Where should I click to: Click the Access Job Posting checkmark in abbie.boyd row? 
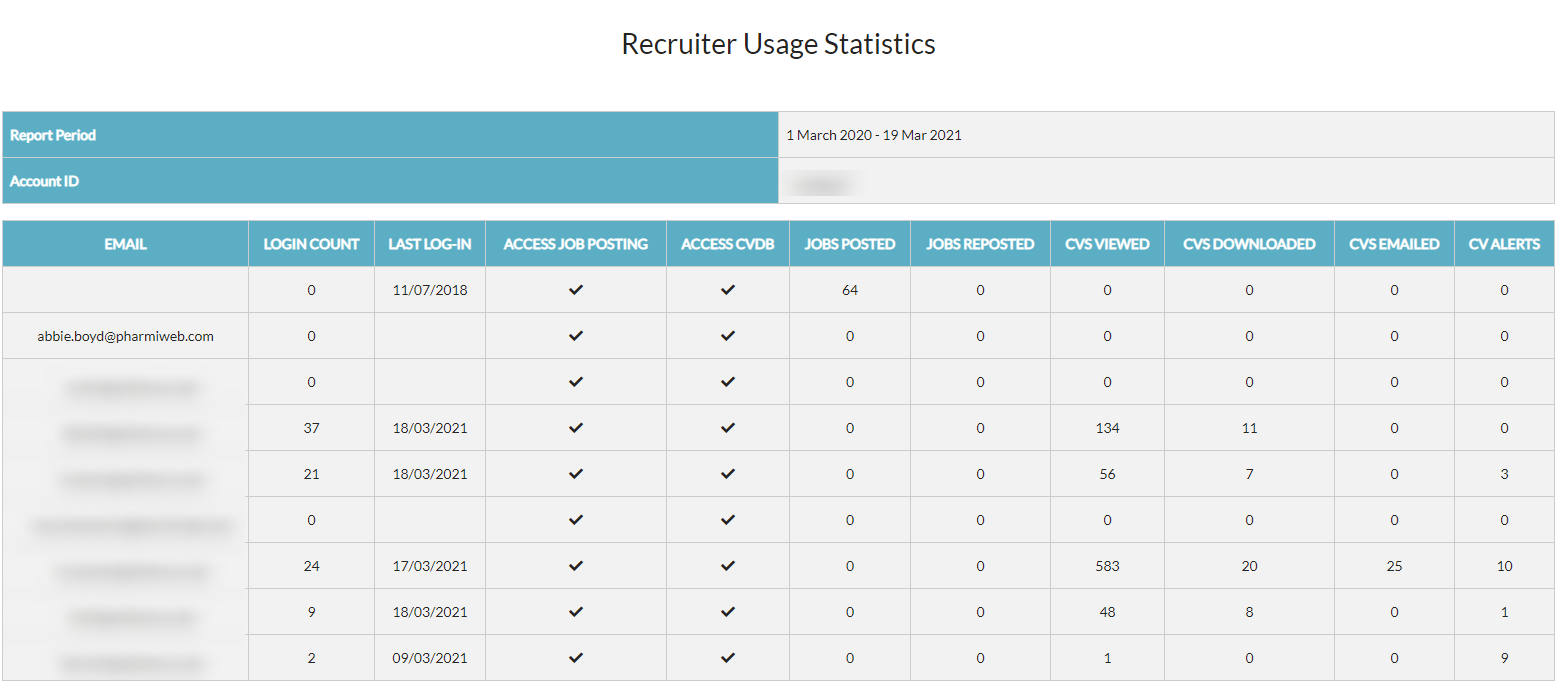coord(575,336)
